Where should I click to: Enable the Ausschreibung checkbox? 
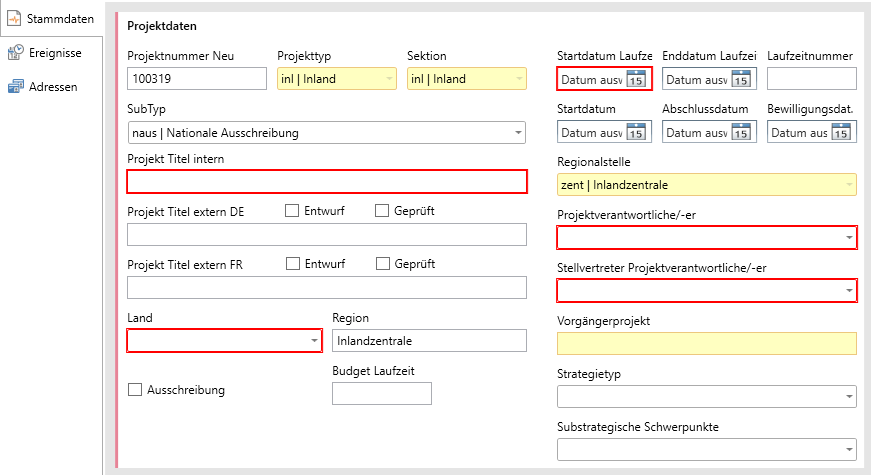point(135,389)
